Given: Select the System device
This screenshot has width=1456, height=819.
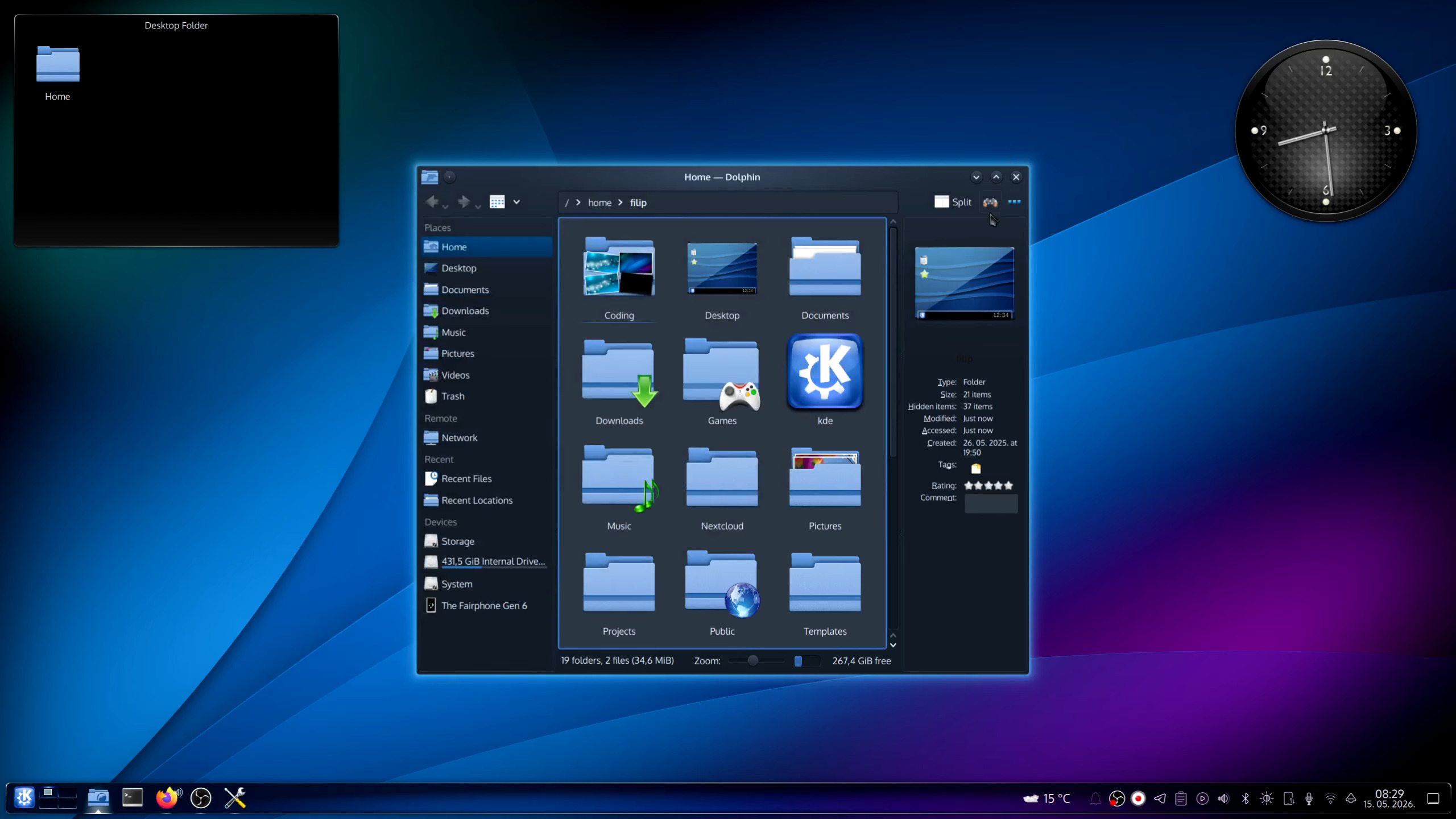Looking at the screenshot, I should pyautogui.click(x=487, y=584).
